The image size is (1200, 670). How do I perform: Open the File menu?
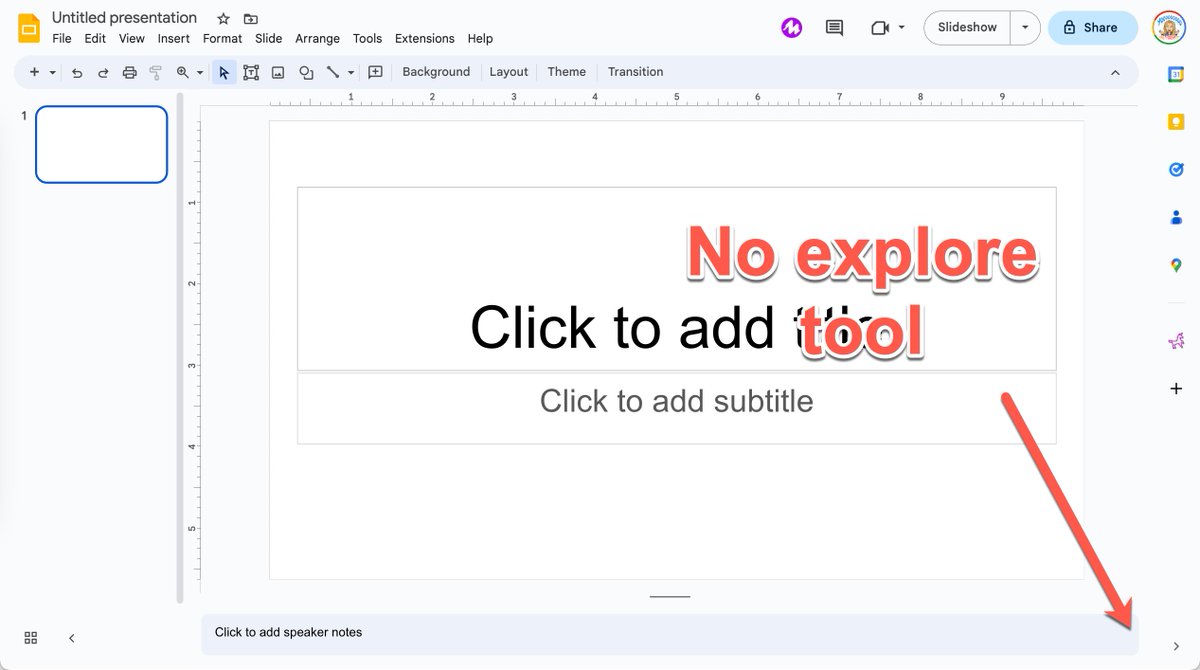(62, 38)
